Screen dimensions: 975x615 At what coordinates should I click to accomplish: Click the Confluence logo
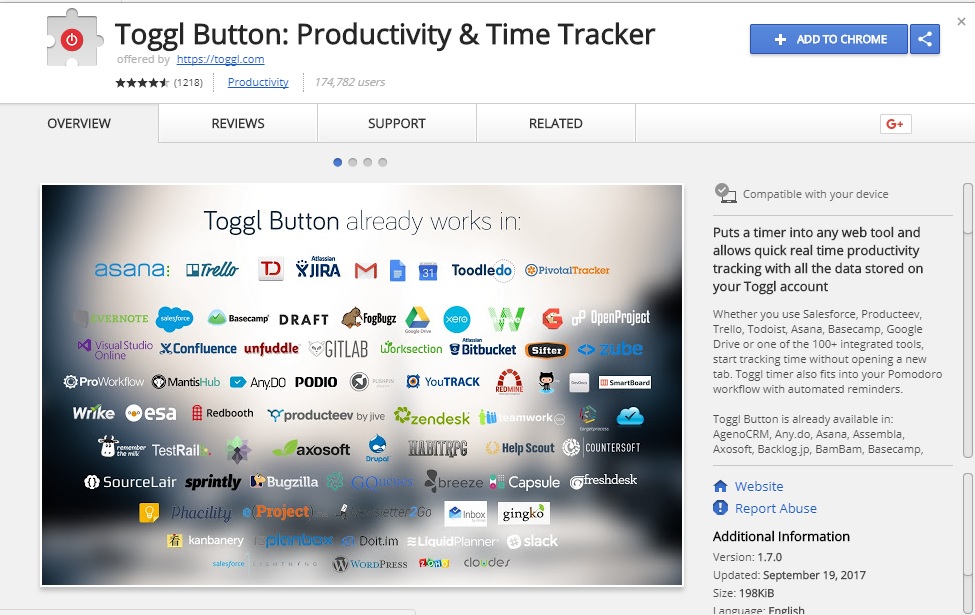click(198, 349)
